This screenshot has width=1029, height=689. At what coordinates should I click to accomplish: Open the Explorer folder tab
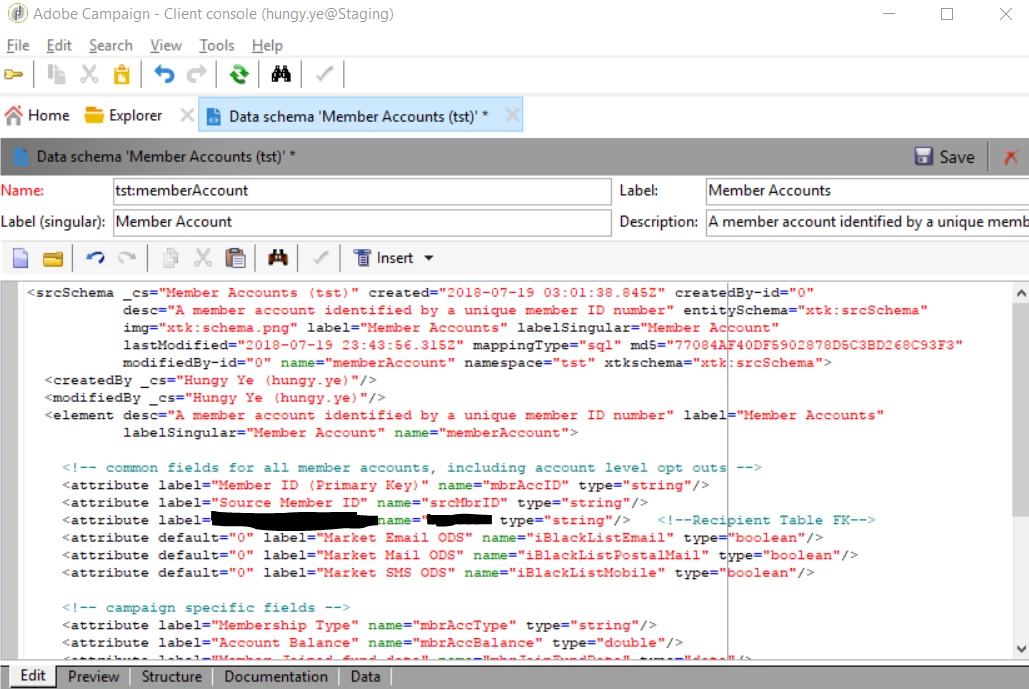[123, 115]
